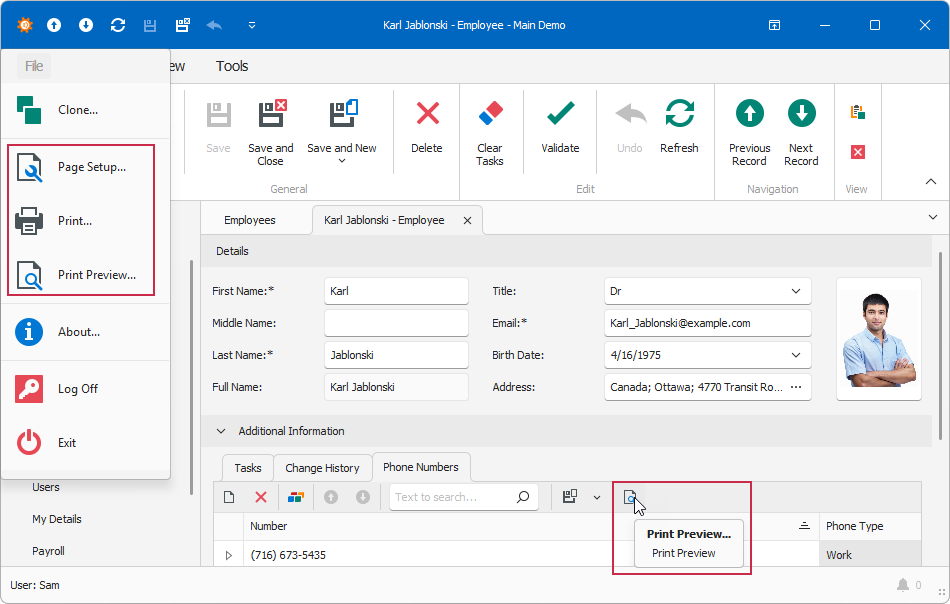
Task: Click the save layout icon beside the search field
Action: (568, 497)
